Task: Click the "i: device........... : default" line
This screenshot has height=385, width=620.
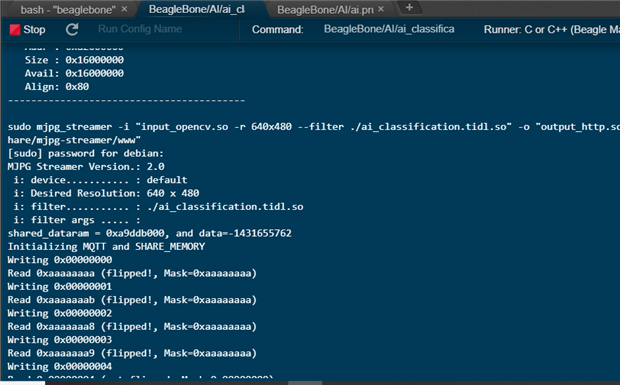Action: [x=100, y=180]
